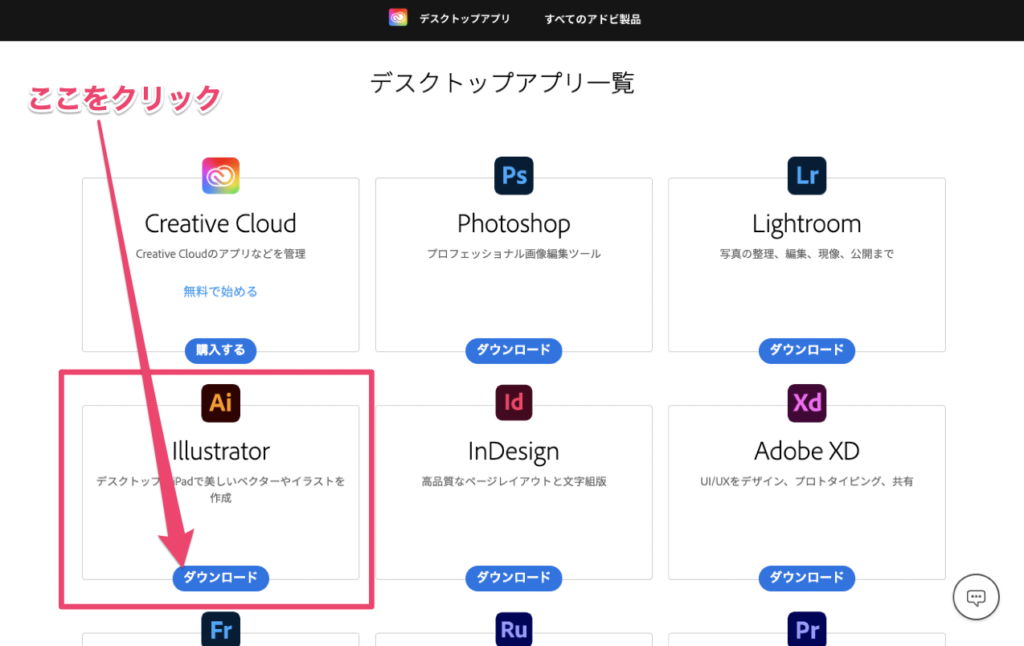Select the InDesign Id icon

[x=513, y=403]
